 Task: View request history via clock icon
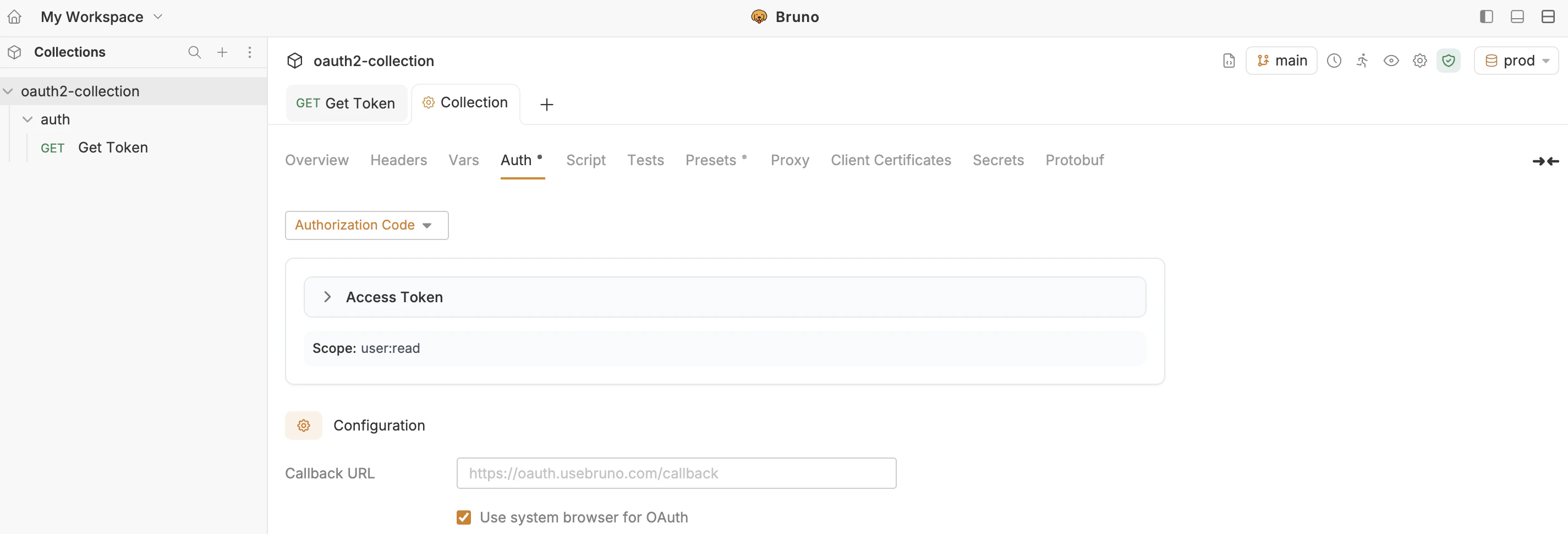pyautogui.click(x=1334, y=60)
